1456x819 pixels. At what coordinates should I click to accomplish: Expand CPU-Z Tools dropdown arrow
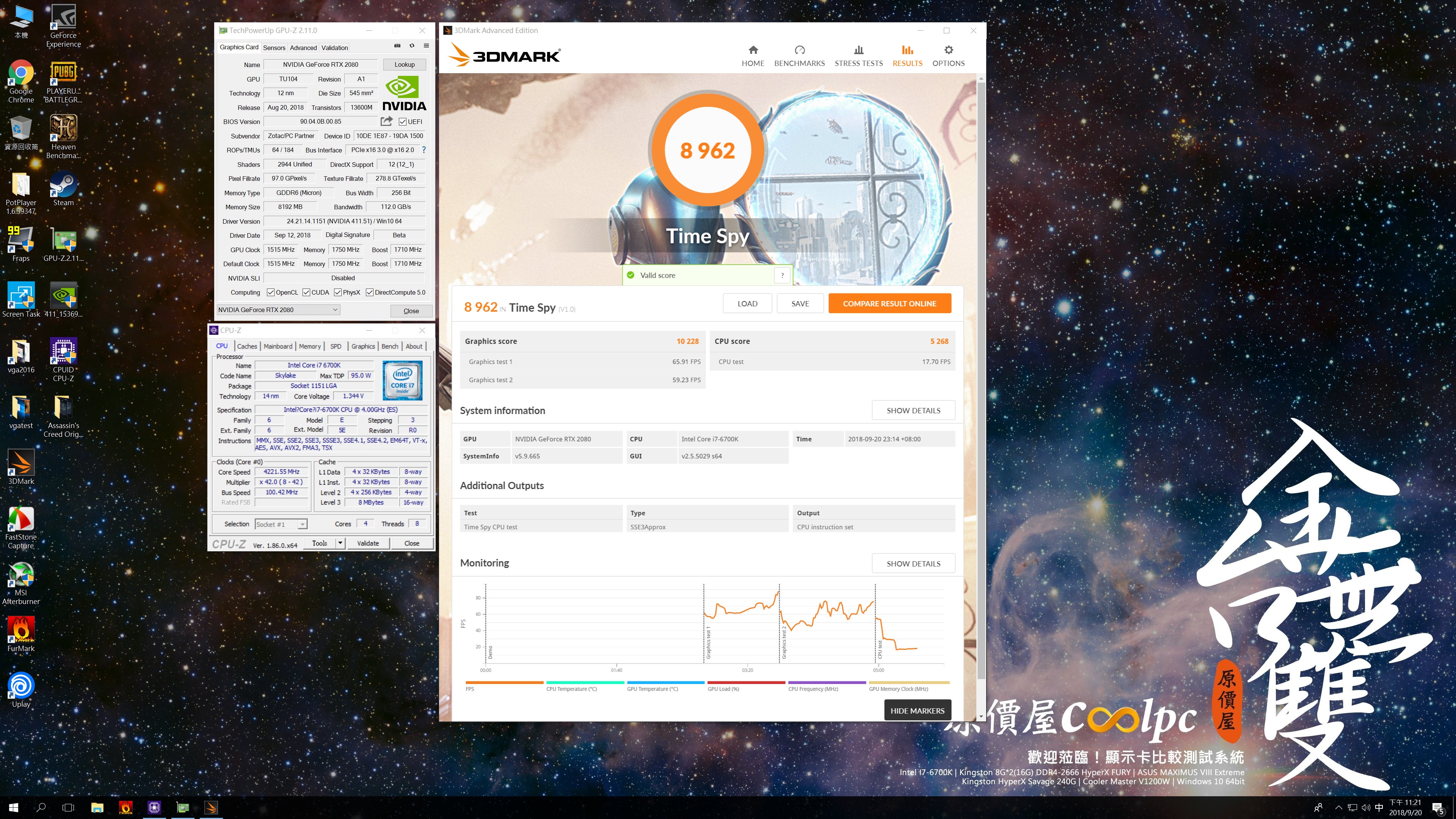pyautogui.click(x=340, y=543)
